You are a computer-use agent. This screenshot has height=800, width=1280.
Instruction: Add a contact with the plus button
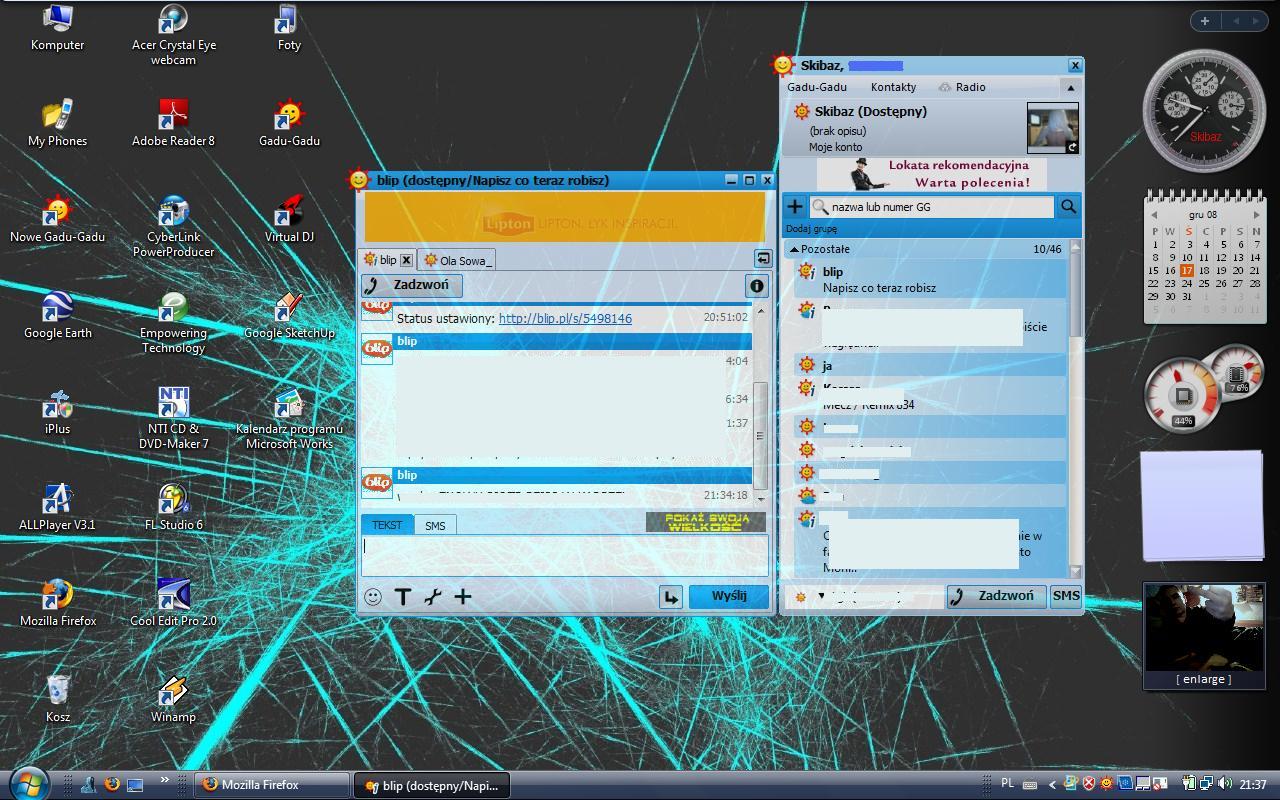795,207
